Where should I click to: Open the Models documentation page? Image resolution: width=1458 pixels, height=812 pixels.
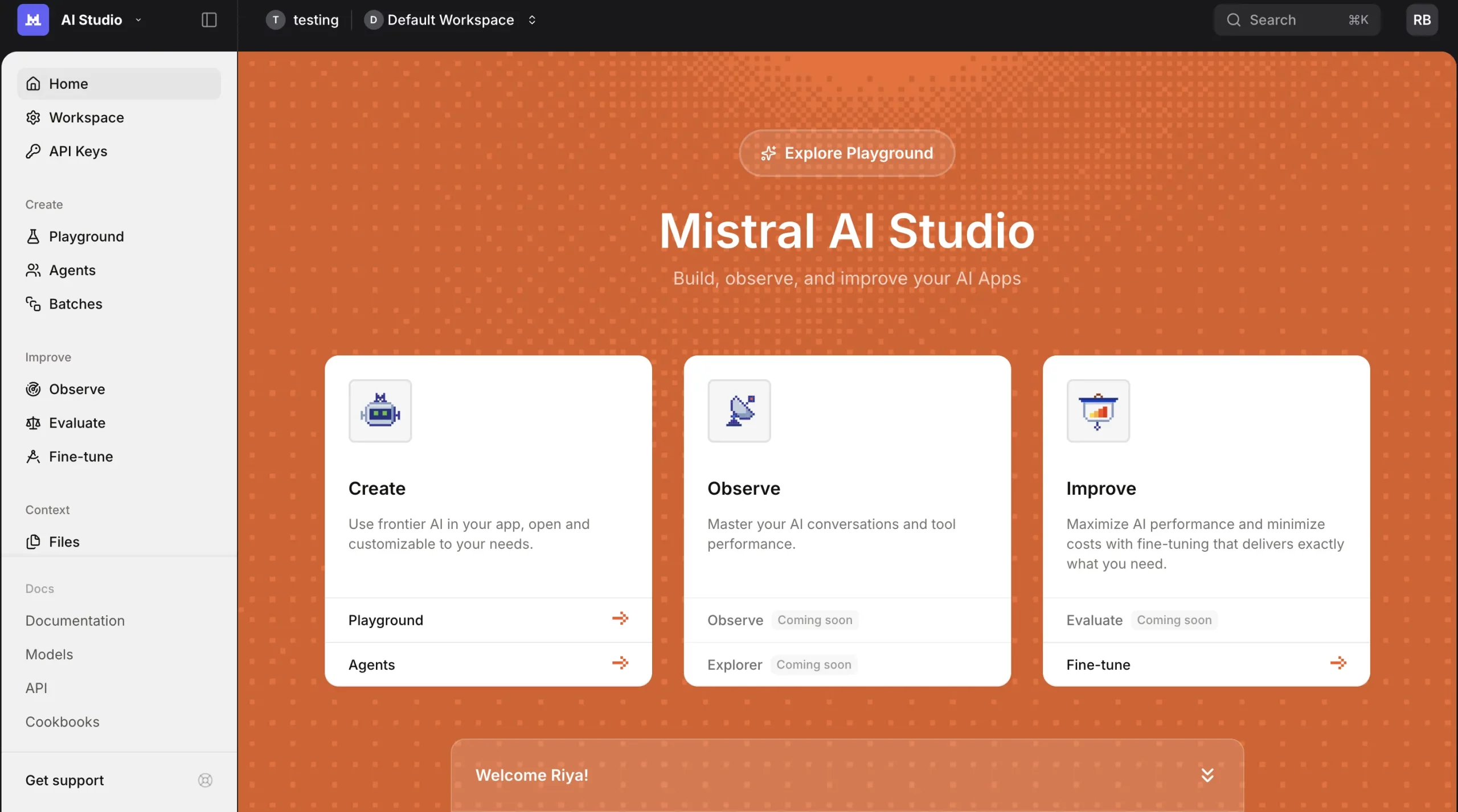point(49,654)
